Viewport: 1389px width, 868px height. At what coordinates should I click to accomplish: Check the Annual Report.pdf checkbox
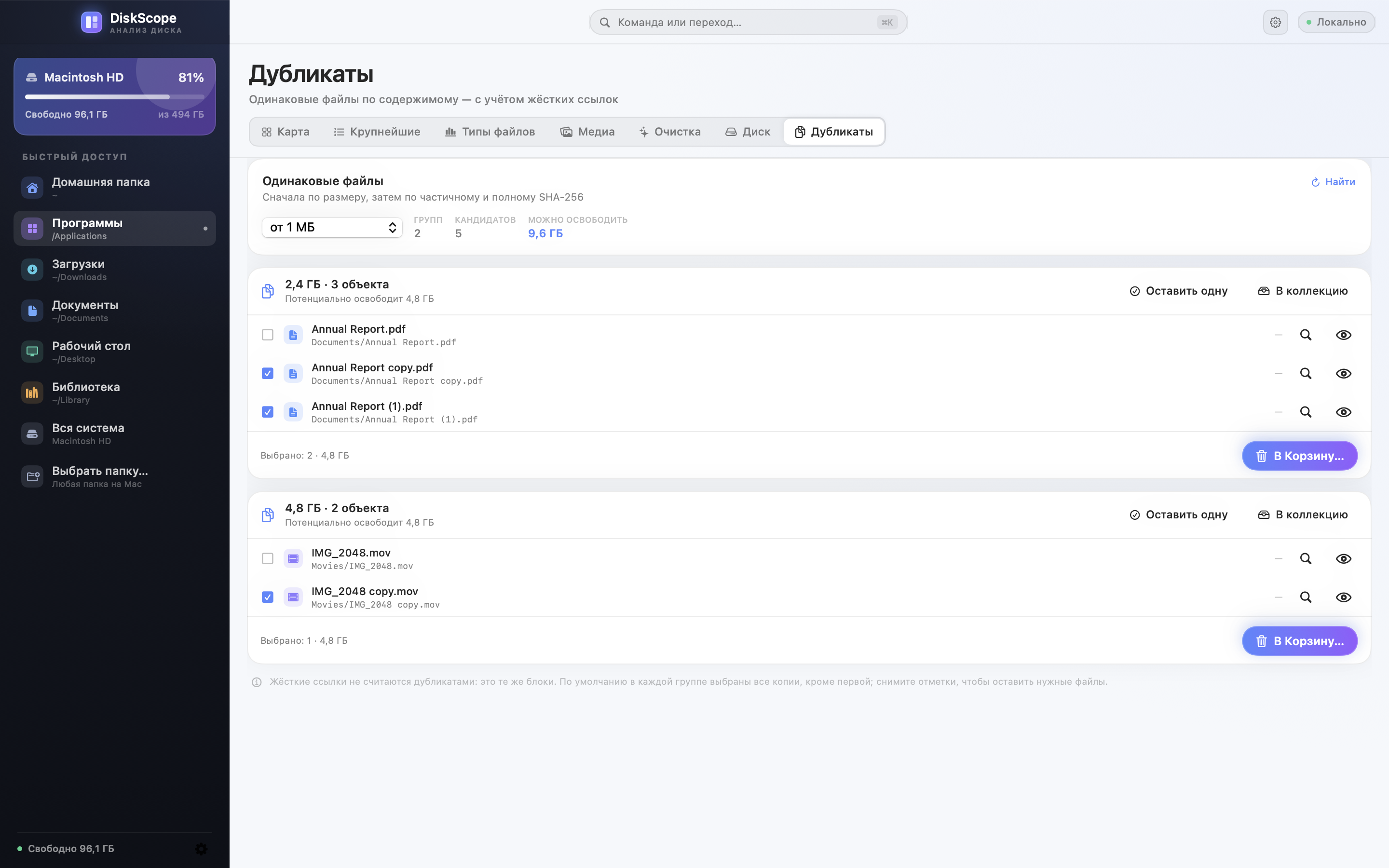coord(268,335)
